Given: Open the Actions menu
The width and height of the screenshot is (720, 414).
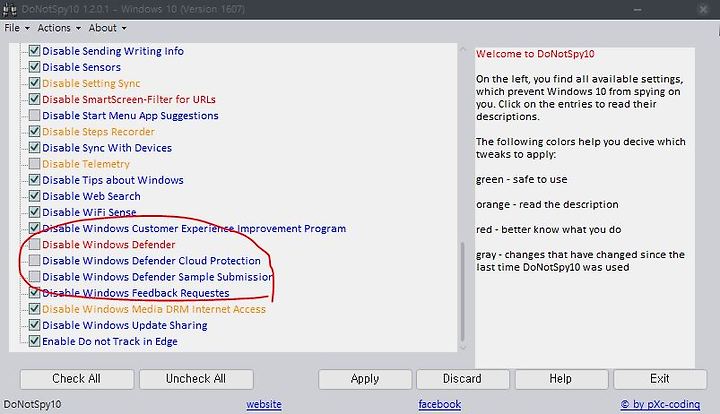Looking at the screenshot, I should point(59,28).
